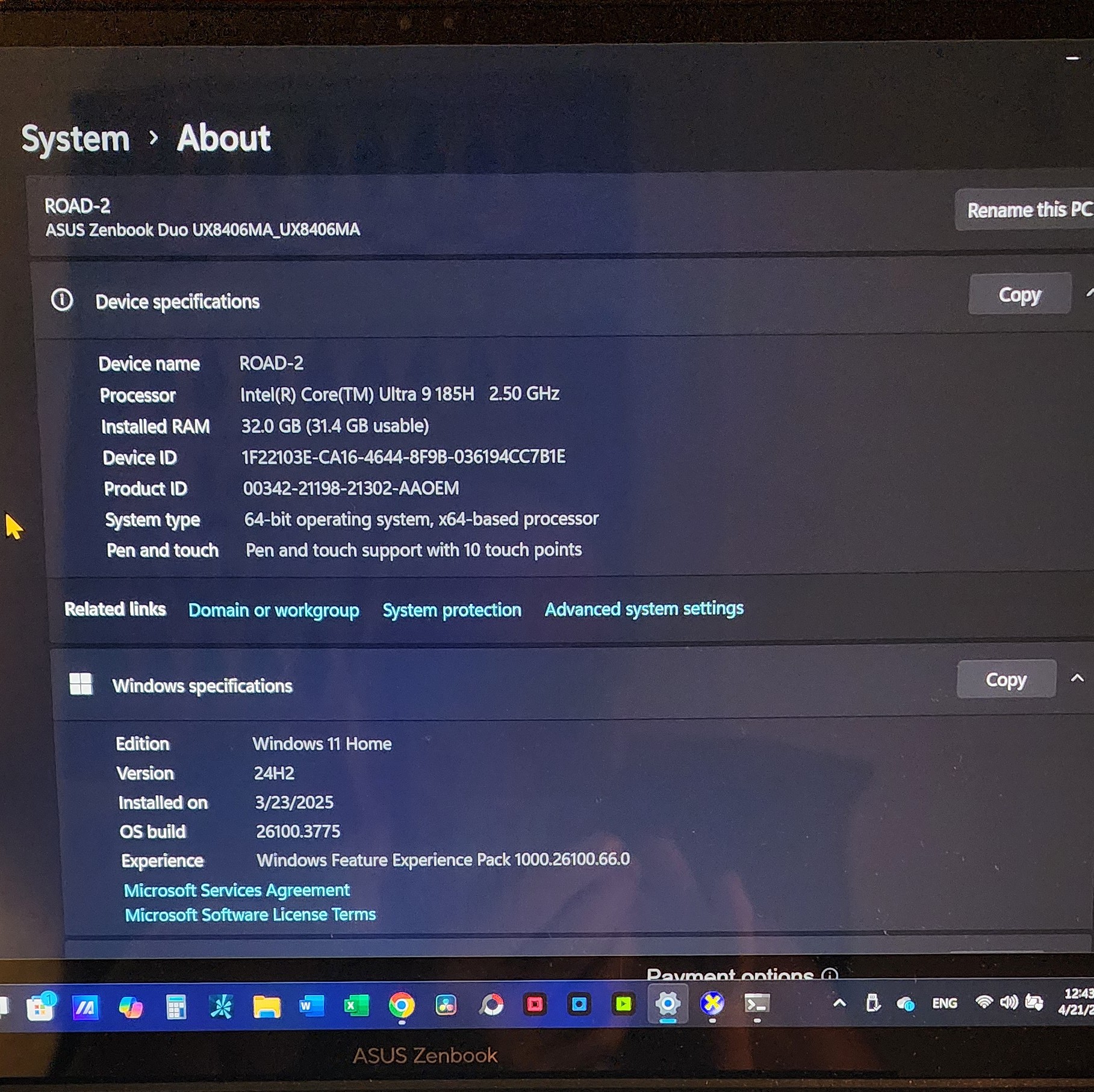Click the USB safely remove tray icon

872,1003
